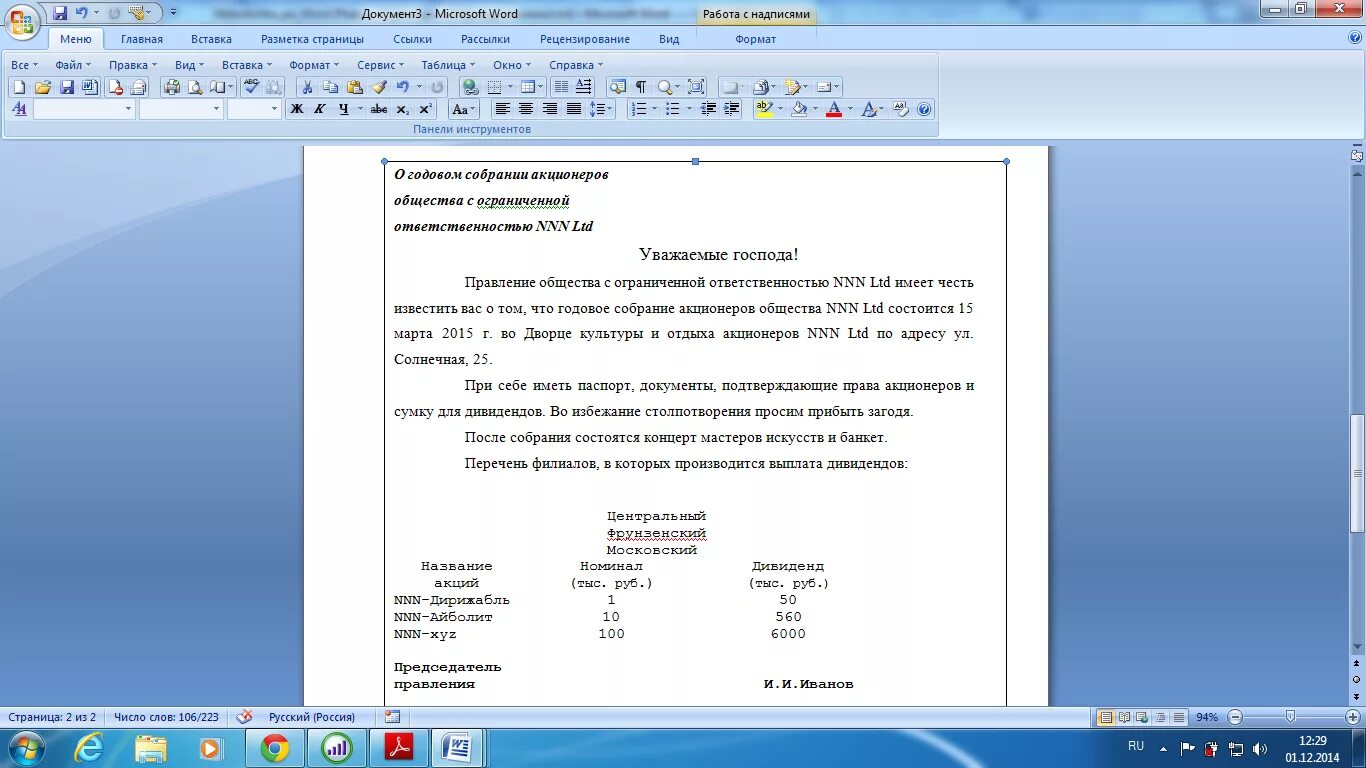
Task: Decrease indent icon
Action: [x=709, y=109]
